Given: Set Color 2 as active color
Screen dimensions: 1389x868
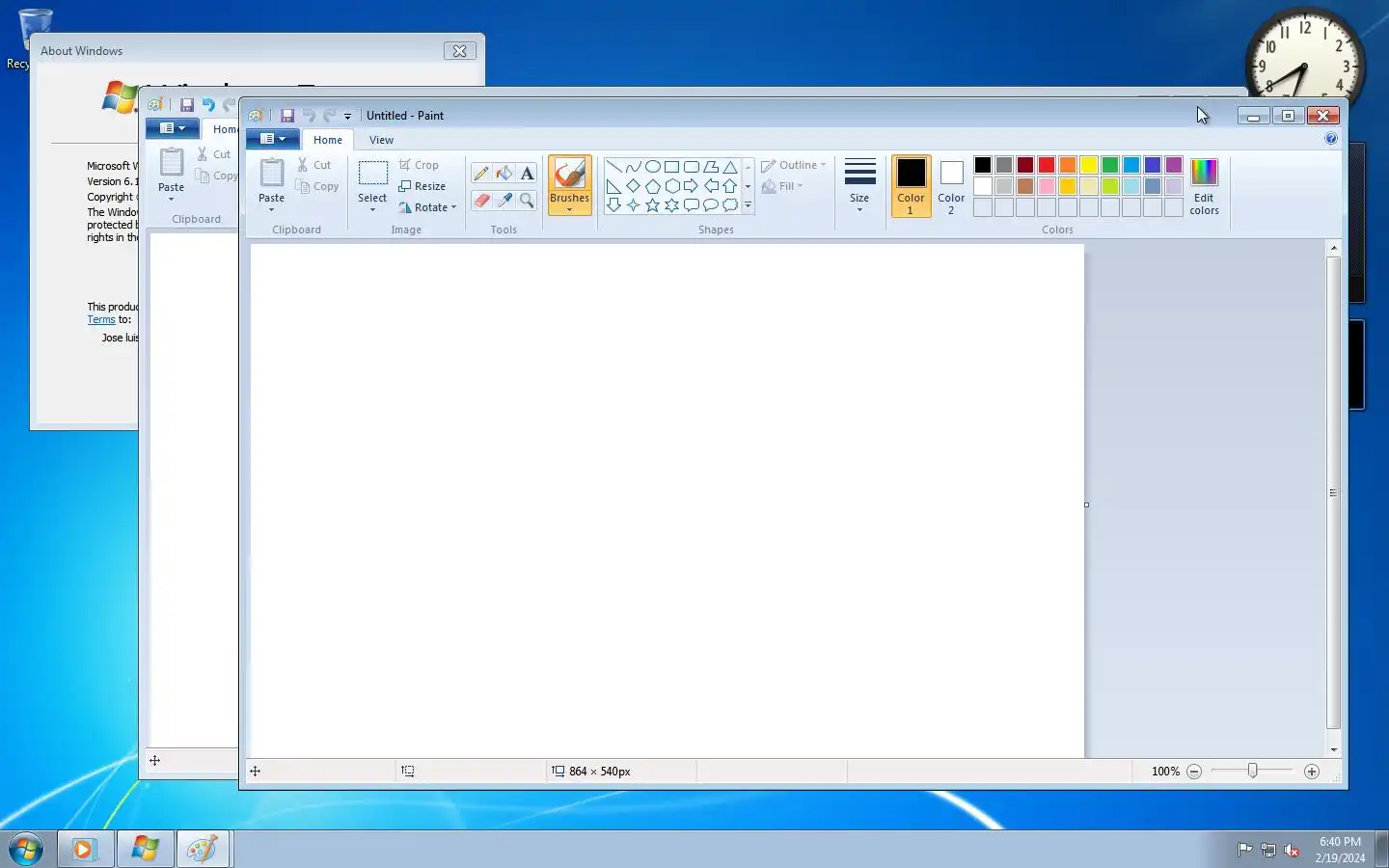Looking at the screenshot, I should [951, 185].
